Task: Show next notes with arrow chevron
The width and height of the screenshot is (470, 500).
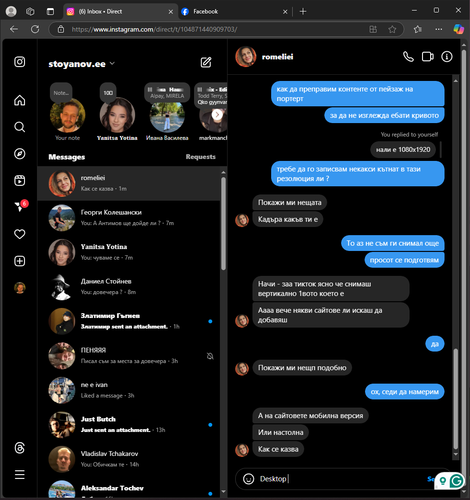Action: point(217,115)
